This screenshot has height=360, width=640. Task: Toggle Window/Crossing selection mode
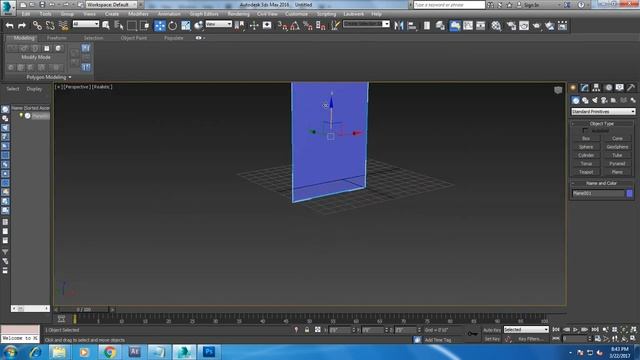coord(144,26)
